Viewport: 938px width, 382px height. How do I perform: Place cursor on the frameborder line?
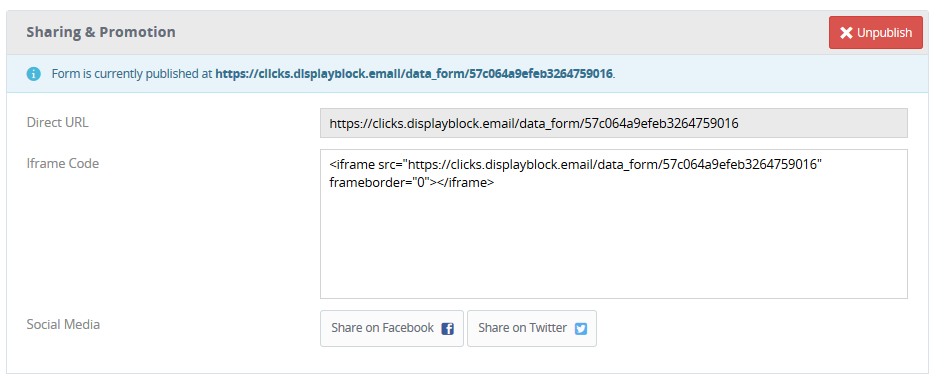click(x=412, y=183)
